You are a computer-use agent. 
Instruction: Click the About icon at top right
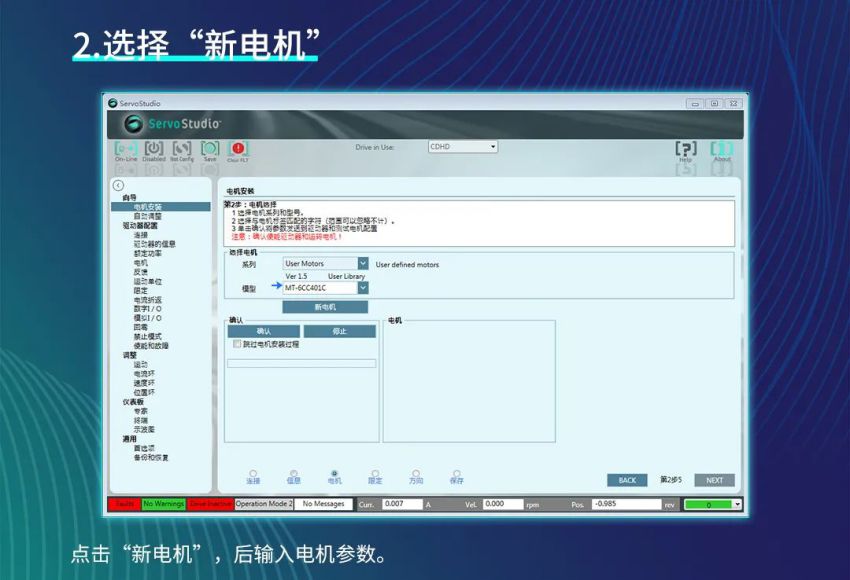tap(722, 148)
